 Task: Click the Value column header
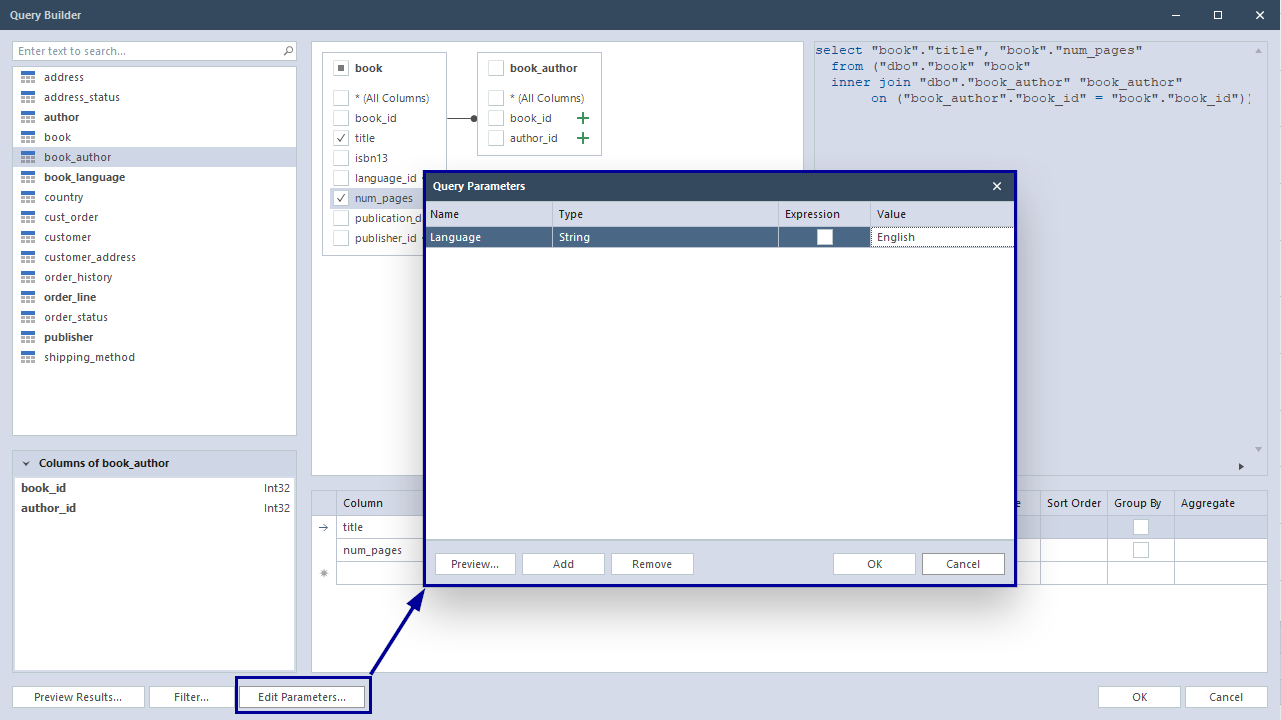click(x=942, y=214)
